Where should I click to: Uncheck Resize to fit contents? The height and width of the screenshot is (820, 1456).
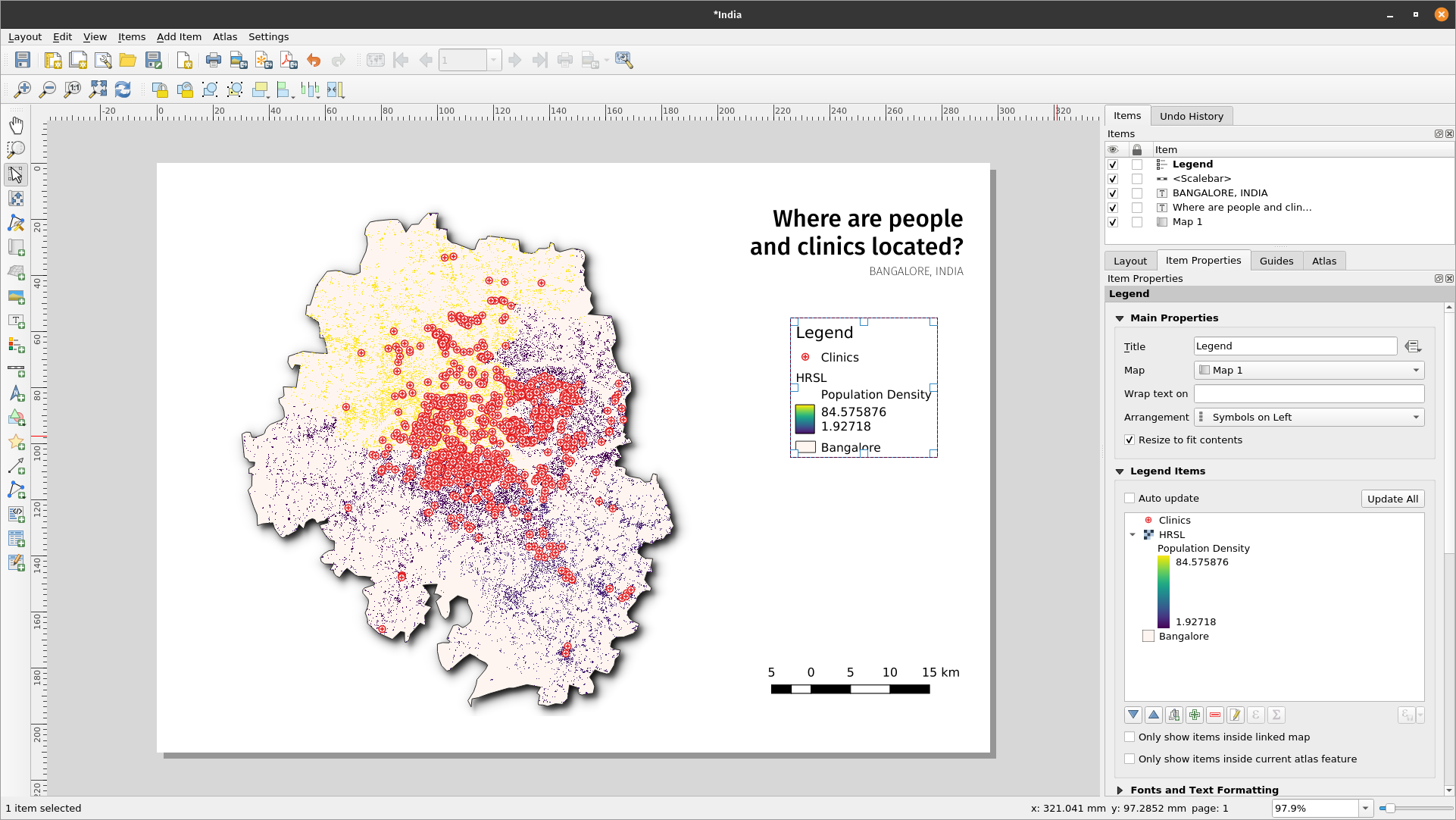coord(1129,440)
